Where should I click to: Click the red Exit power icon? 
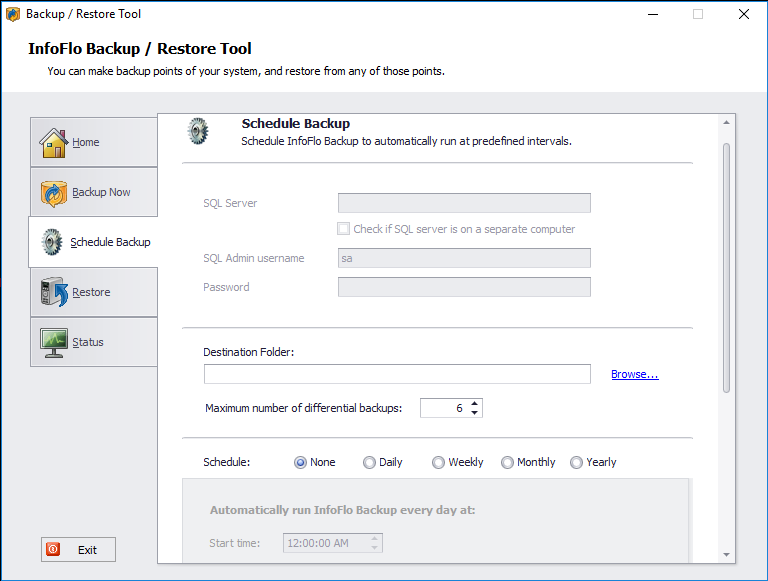53,550
